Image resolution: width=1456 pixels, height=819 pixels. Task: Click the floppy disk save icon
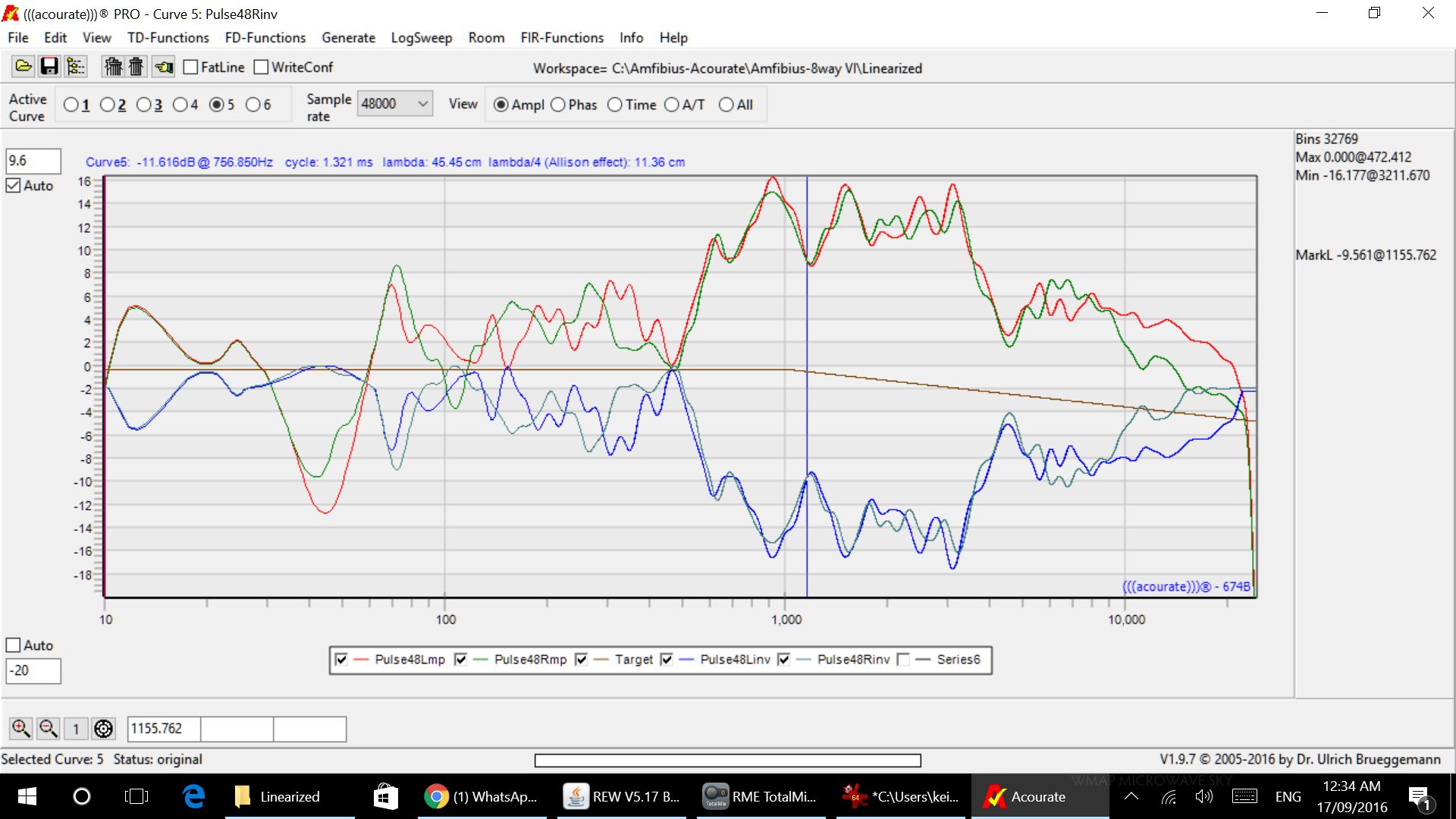[49, 67]
